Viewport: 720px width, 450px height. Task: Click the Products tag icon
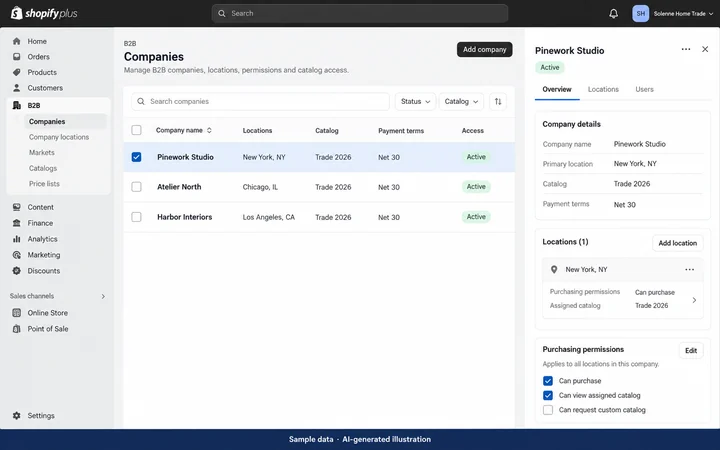pos(17,73)
